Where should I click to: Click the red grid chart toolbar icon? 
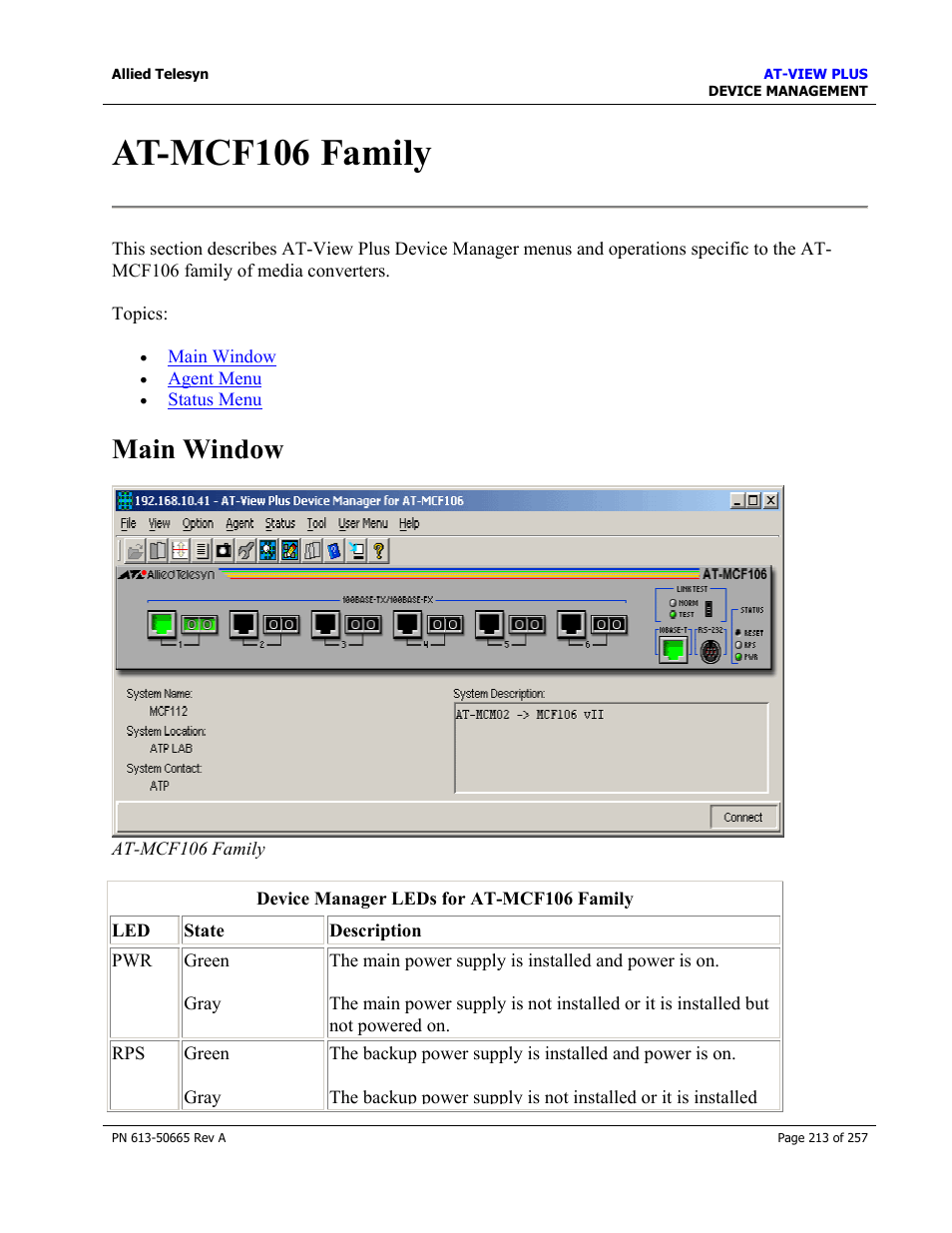pos(180,550)
